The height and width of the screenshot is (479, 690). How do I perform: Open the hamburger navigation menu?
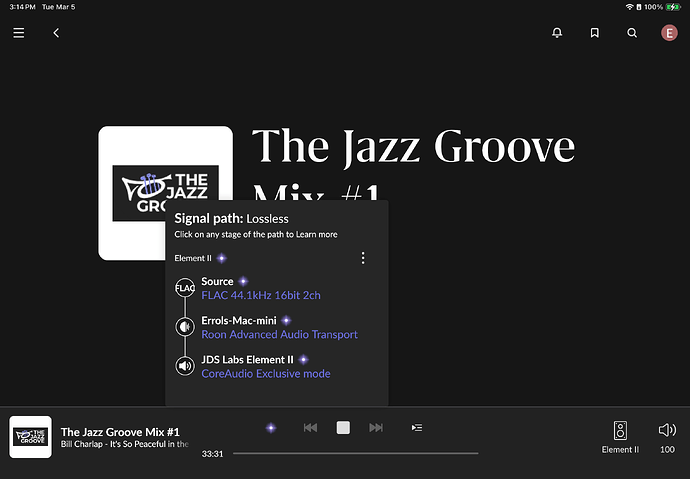click(x=18, y=33)
